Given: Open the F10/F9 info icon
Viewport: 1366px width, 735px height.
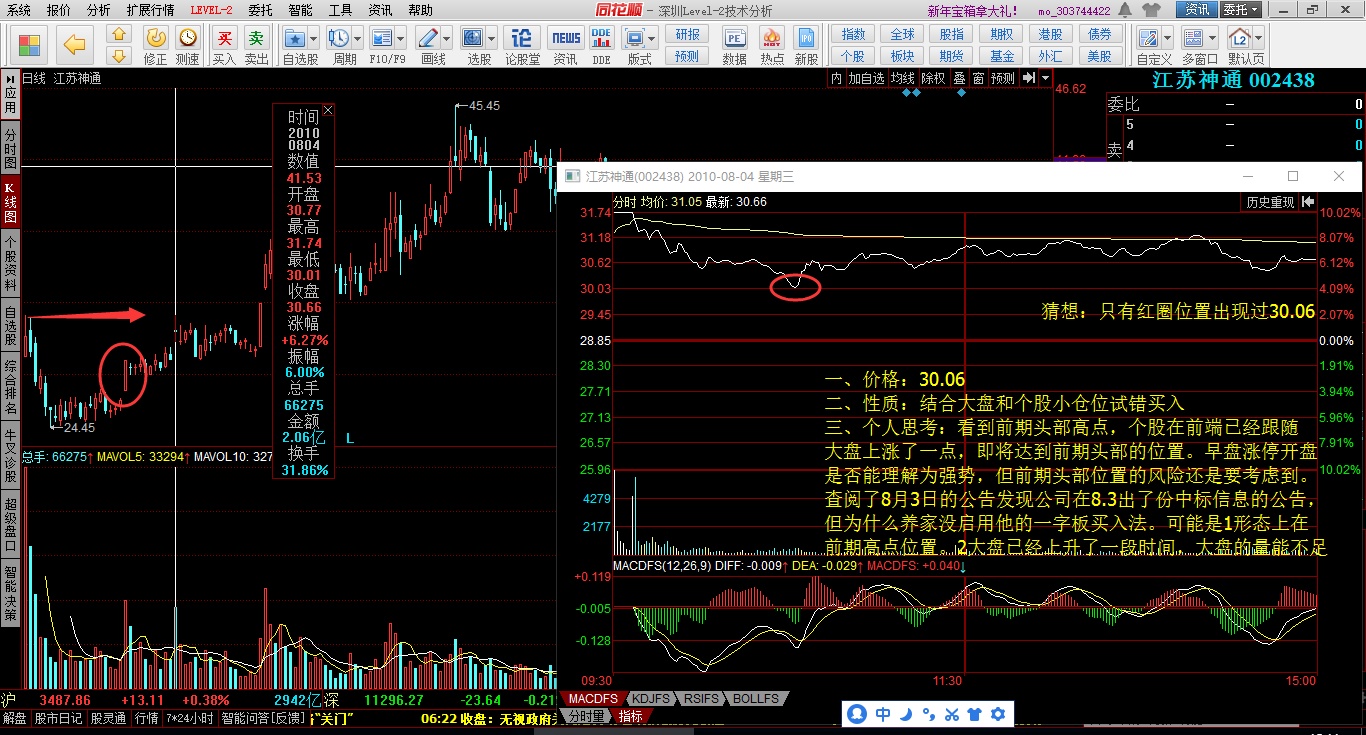Looking at the screenshot, I should click(381, 38).
